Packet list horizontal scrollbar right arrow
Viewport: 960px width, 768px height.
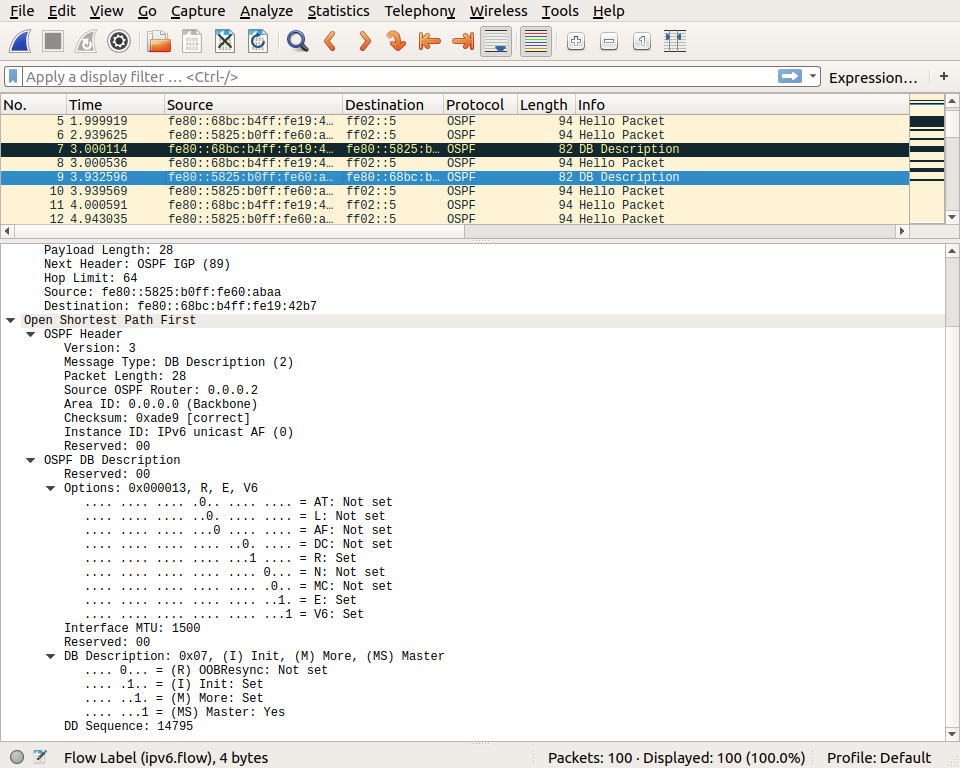[x=902, y=231]
